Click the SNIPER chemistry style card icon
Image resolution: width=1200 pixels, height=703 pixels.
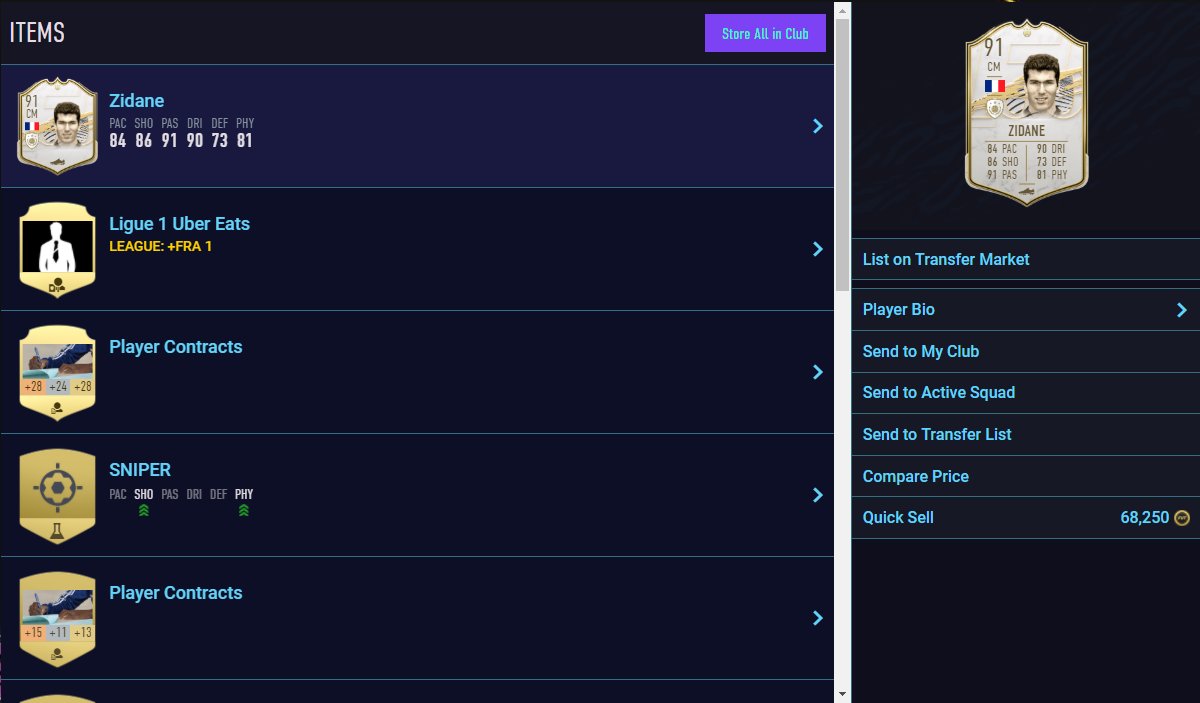coord(57,495)
